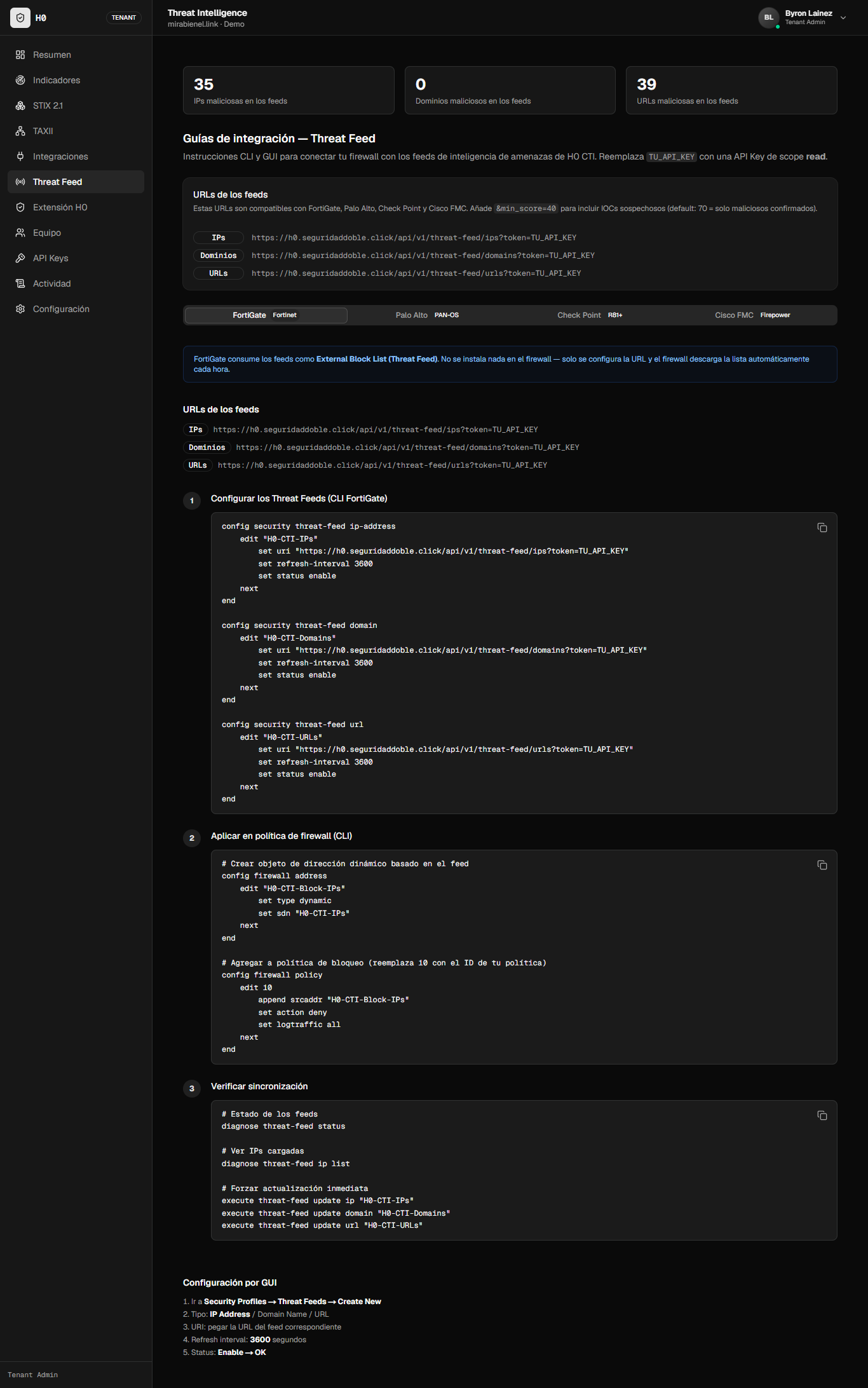Click the API Keys key icon

[x=20, y=258]
